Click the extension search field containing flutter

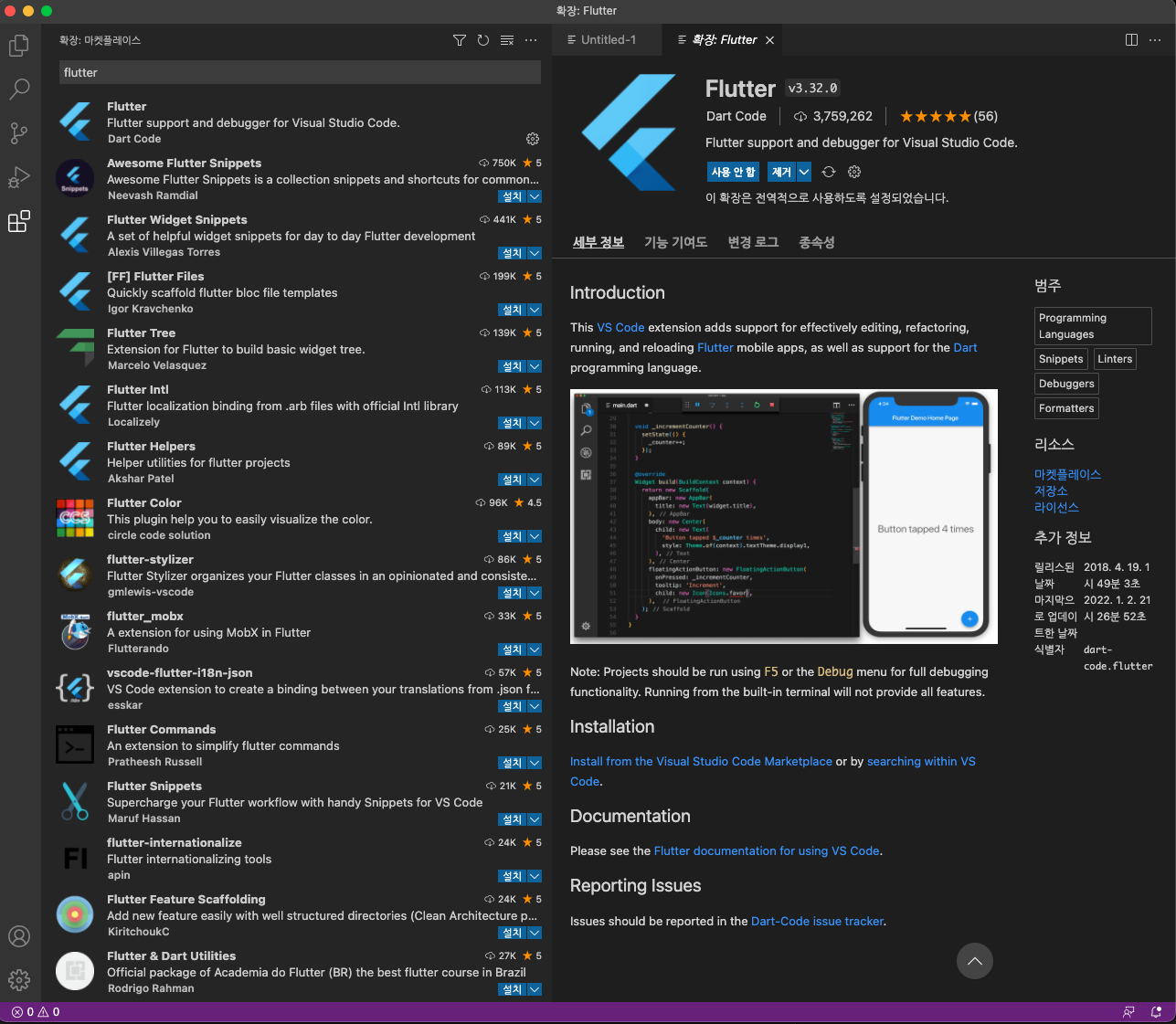point(300,72)
